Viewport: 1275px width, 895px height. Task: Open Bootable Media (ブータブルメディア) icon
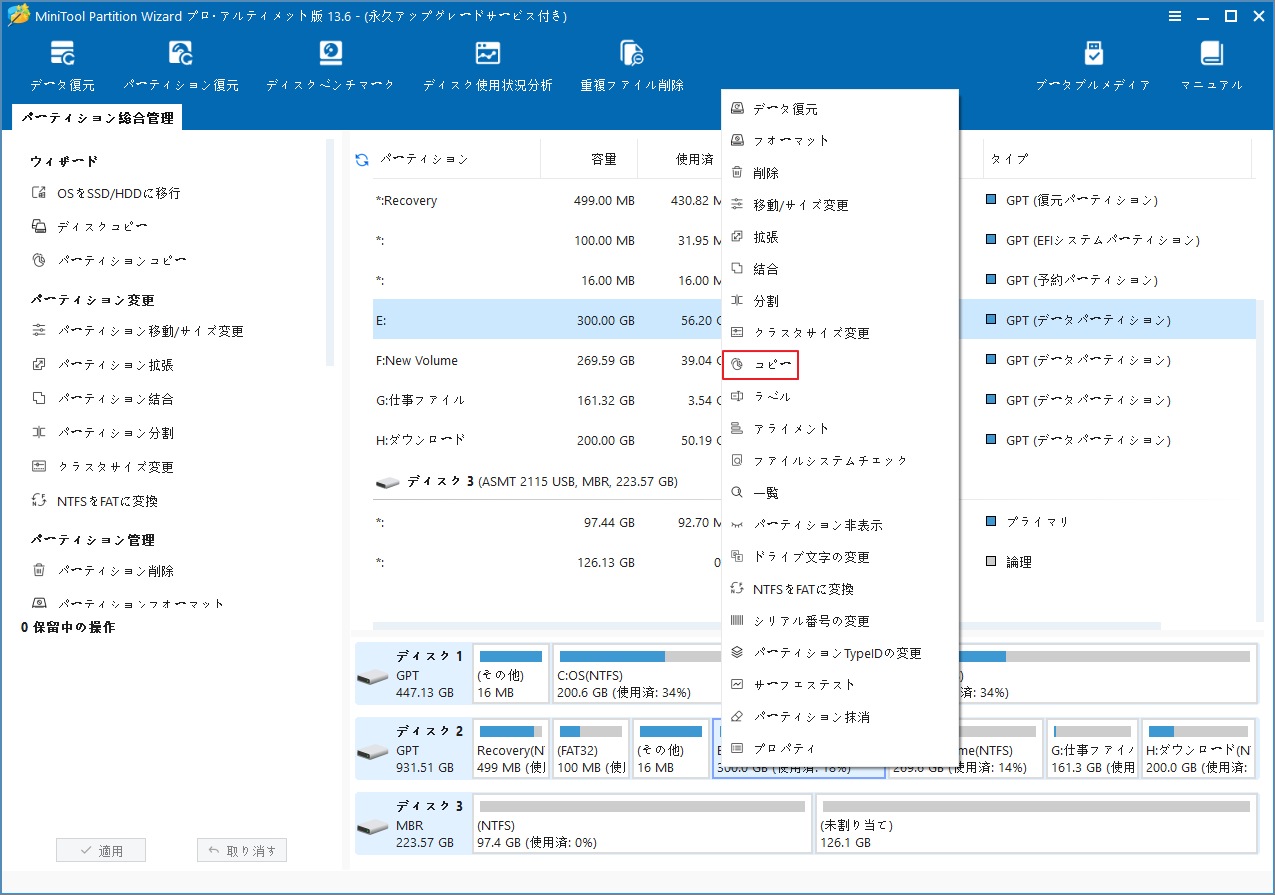pos(1093,66)
